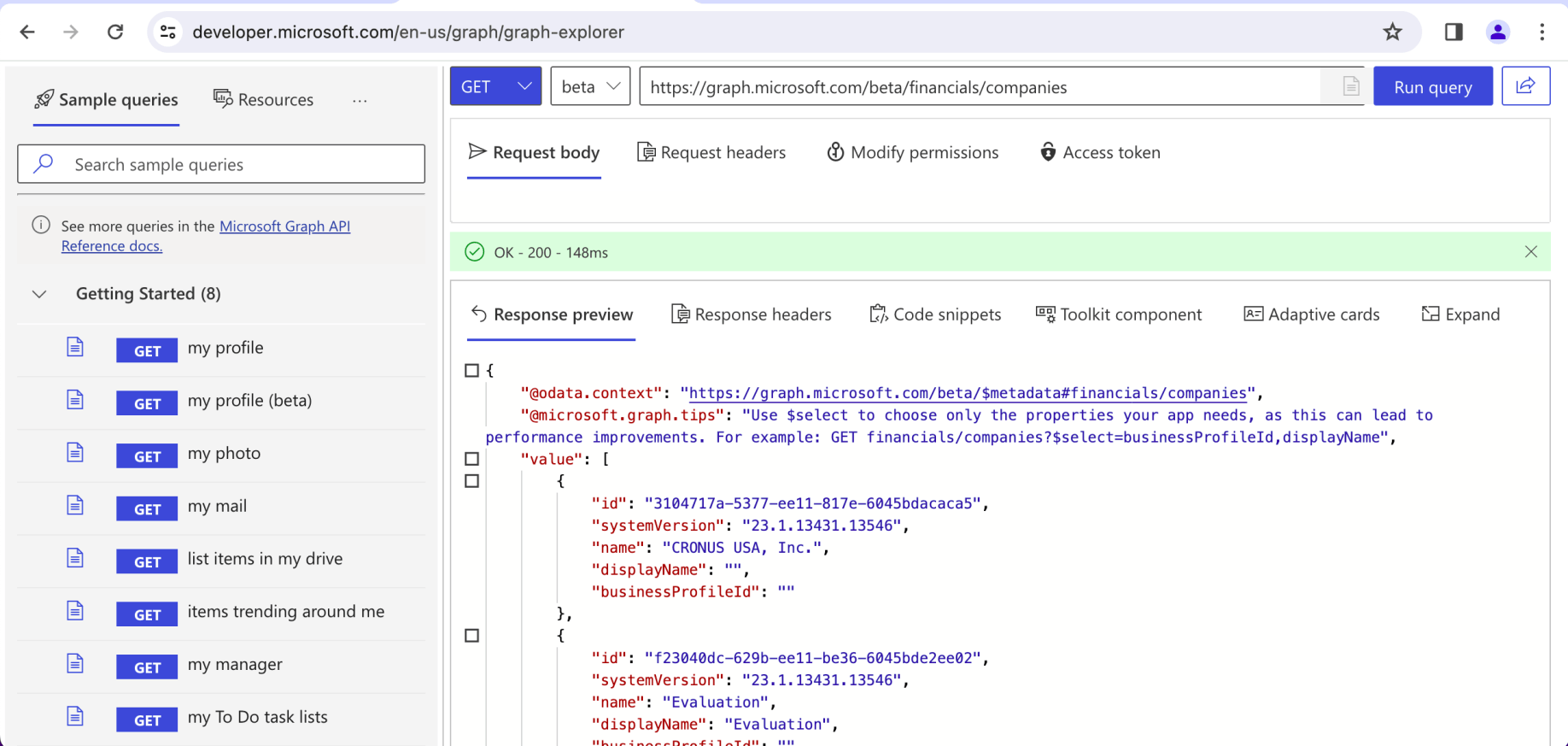This screenshot has height=746, width=1568.
Task: Open the Microsoft Graph API Reference docs link
Action: tap(284, 226)
